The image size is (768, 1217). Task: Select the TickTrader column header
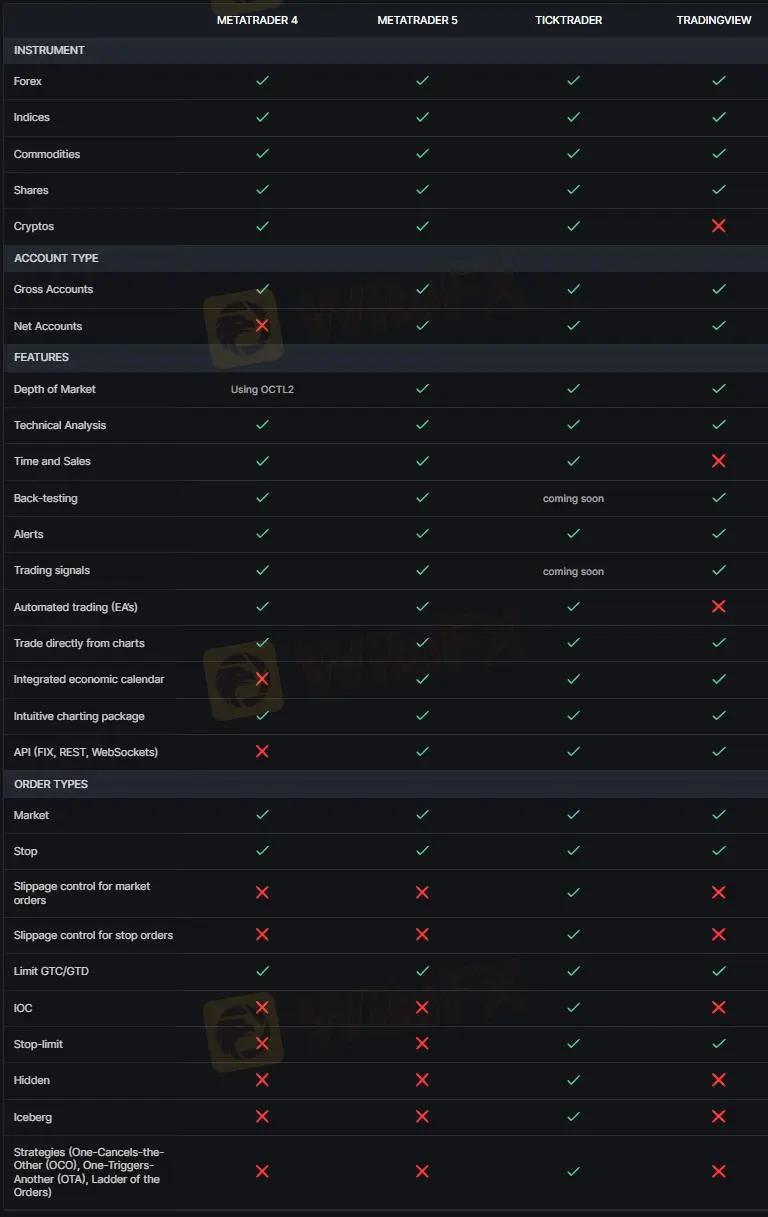(568, 20)
